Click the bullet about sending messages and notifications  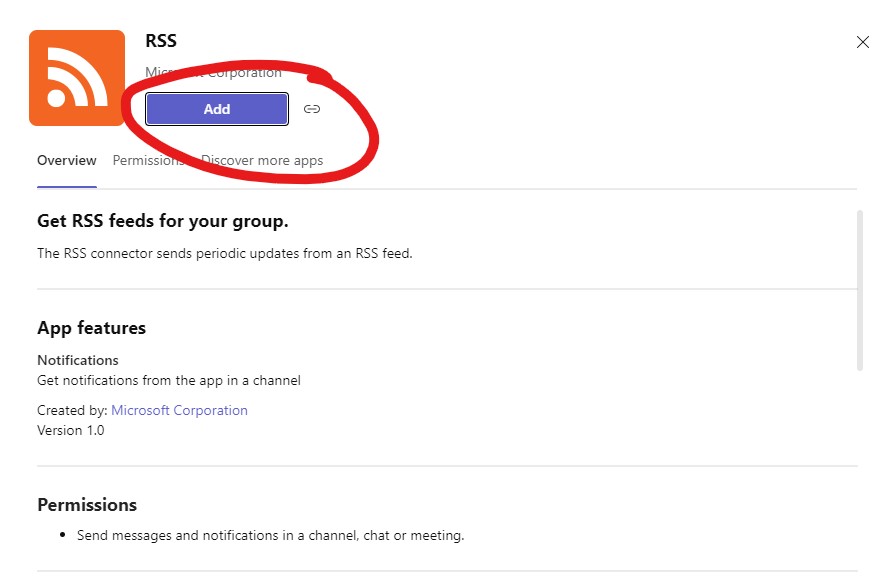pyautogui.click(x=270, y=535)
